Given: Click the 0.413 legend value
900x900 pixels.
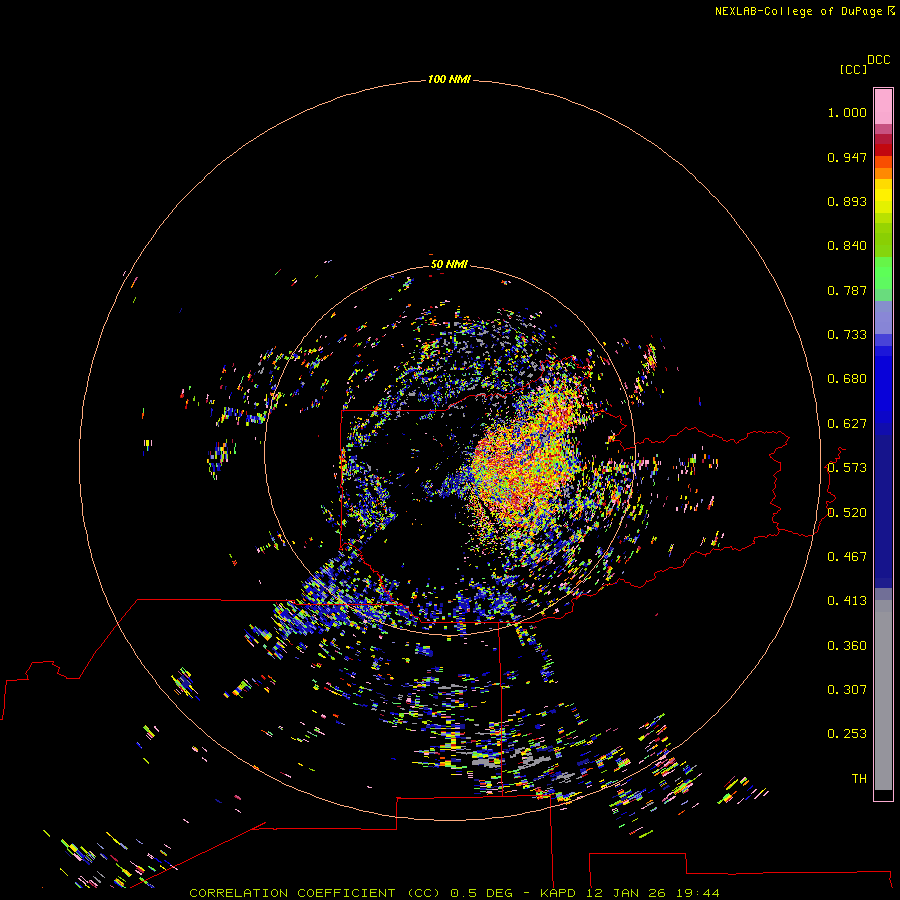Looking at the screenshot, I should (847, 601).
